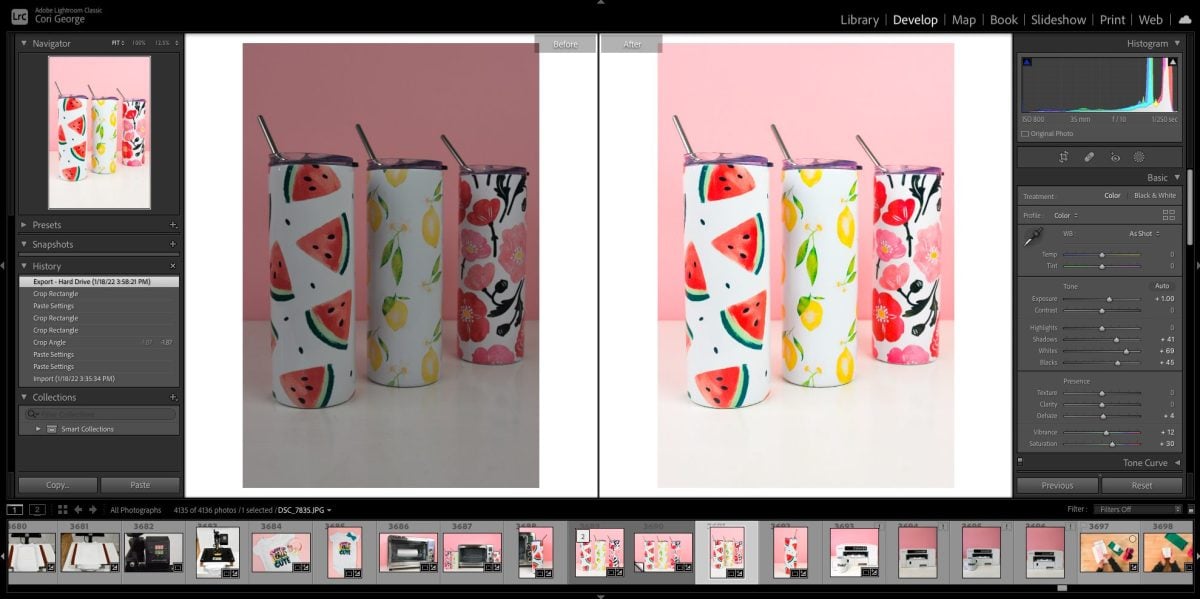
Task: Click the collections search field
Action: click(x=100, y=414)
